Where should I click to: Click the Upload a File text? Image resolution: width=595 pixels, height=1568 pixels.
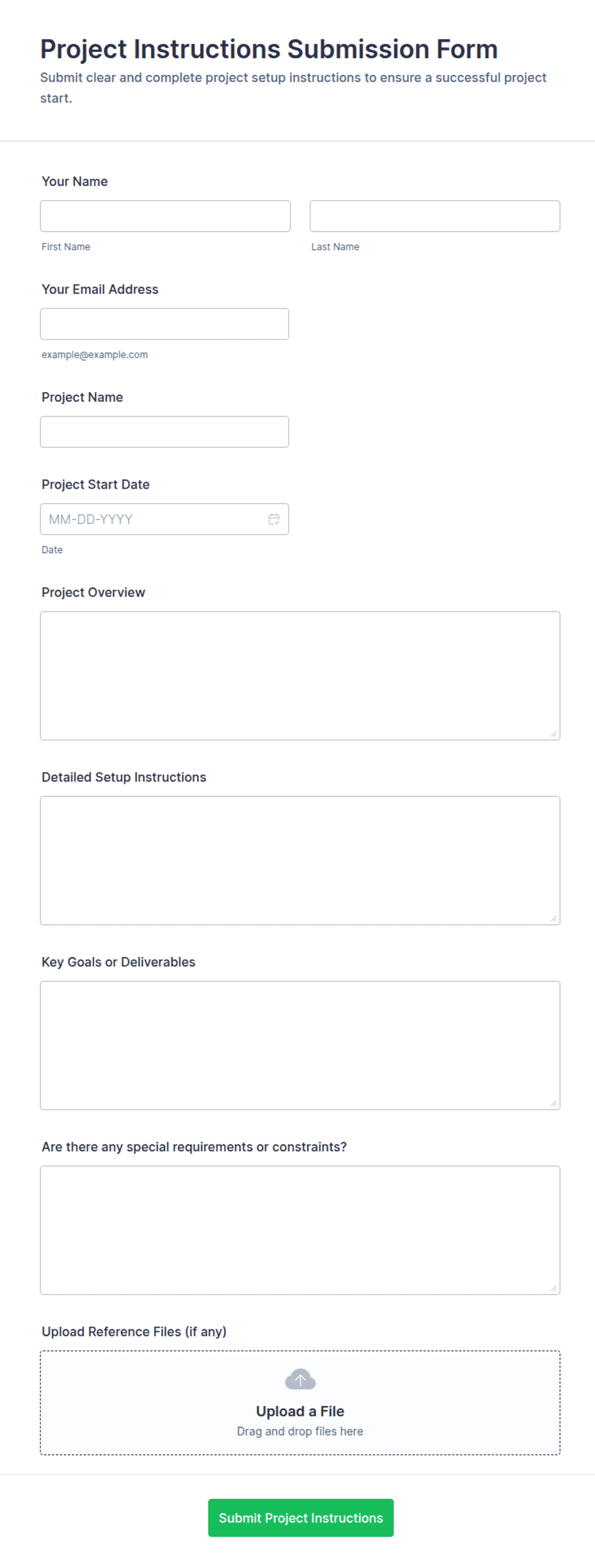coord(300,1411)
